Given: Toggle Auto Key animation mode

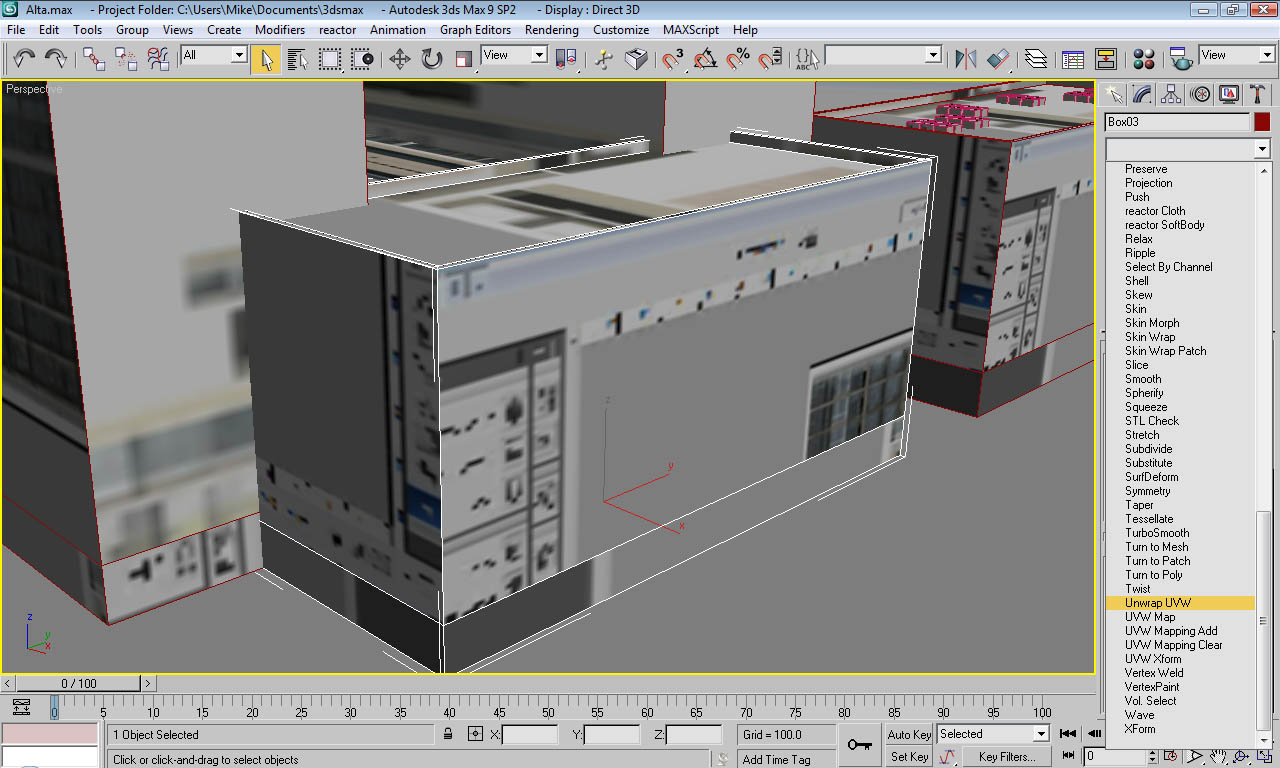Looking at the screenshot, I should [909, 735].
